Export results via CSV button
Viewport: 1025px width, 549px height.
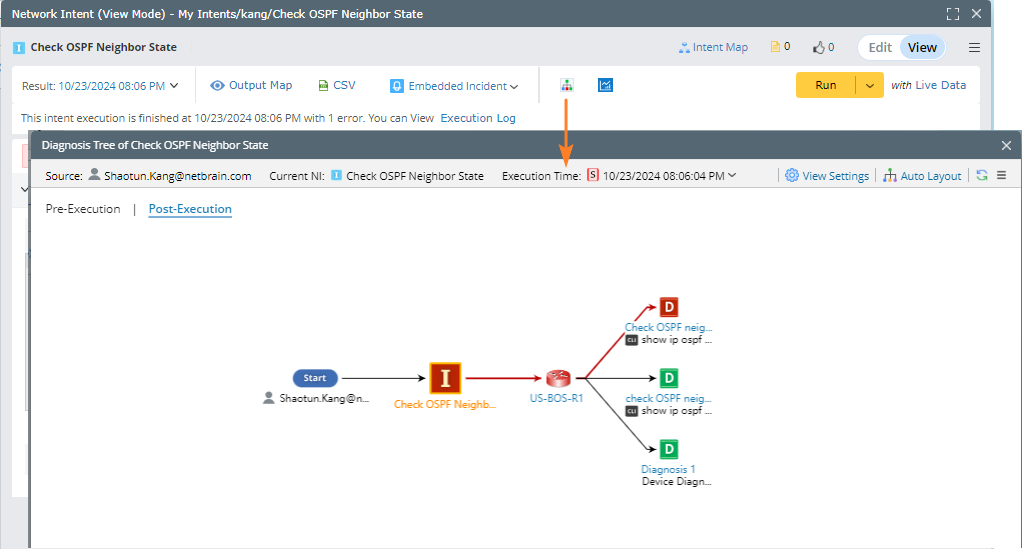pos(337,85)
